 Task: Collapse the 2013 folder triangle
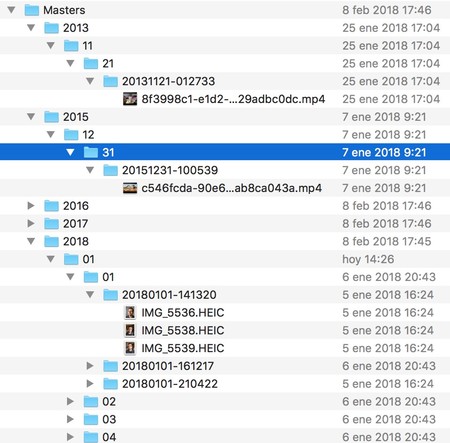(31, 28)
